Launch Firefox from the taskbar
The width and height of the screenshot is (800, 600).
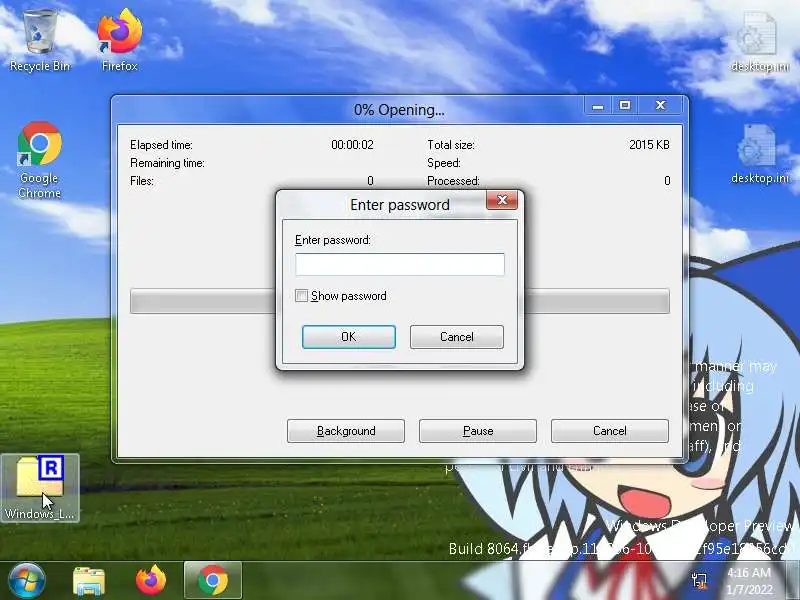point(151,580)
